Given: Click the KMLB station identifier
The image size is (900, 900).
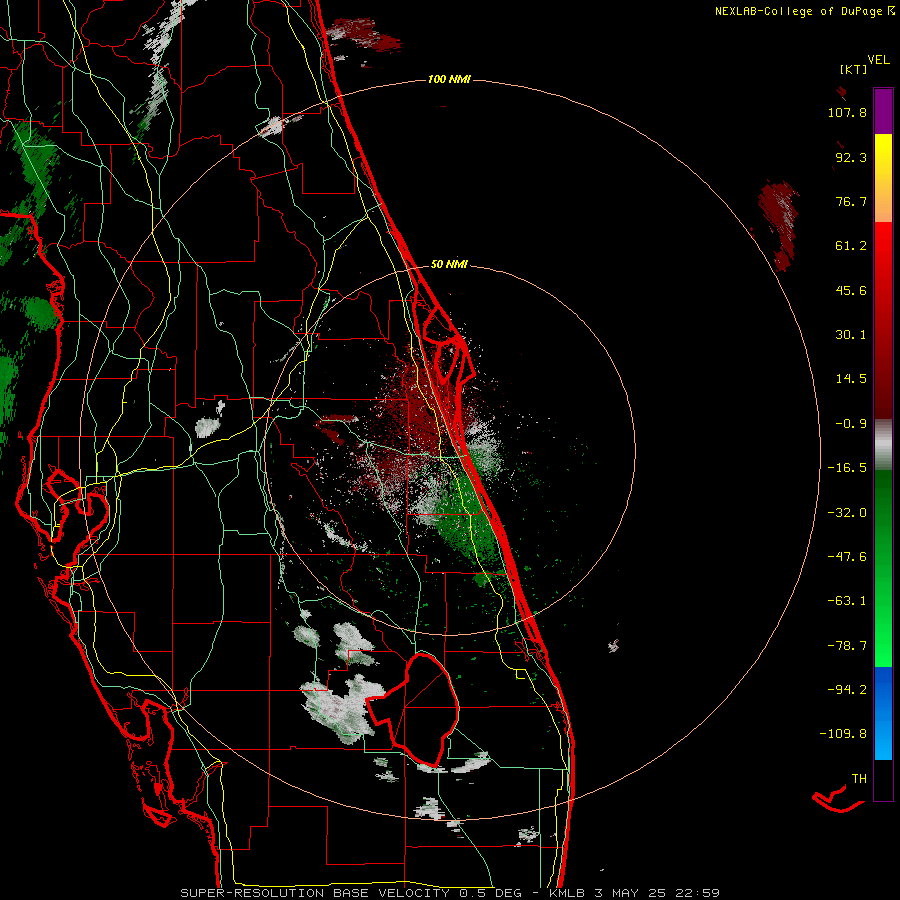Looking at the screenshot, I should coord(569,893).
